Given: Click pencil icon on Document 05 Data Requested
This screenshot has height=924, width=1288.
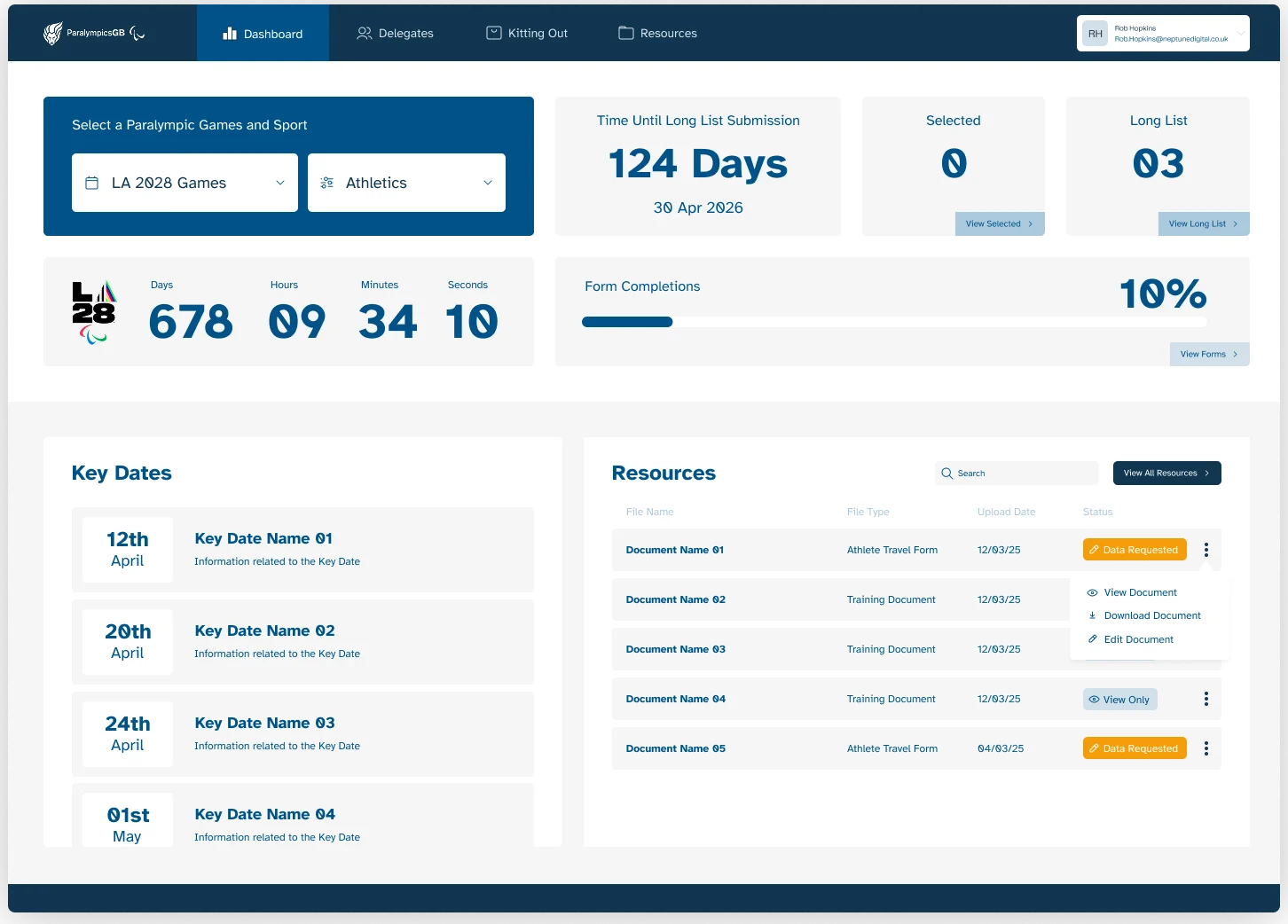Looking at the screenshot, I should point(1094,748).
